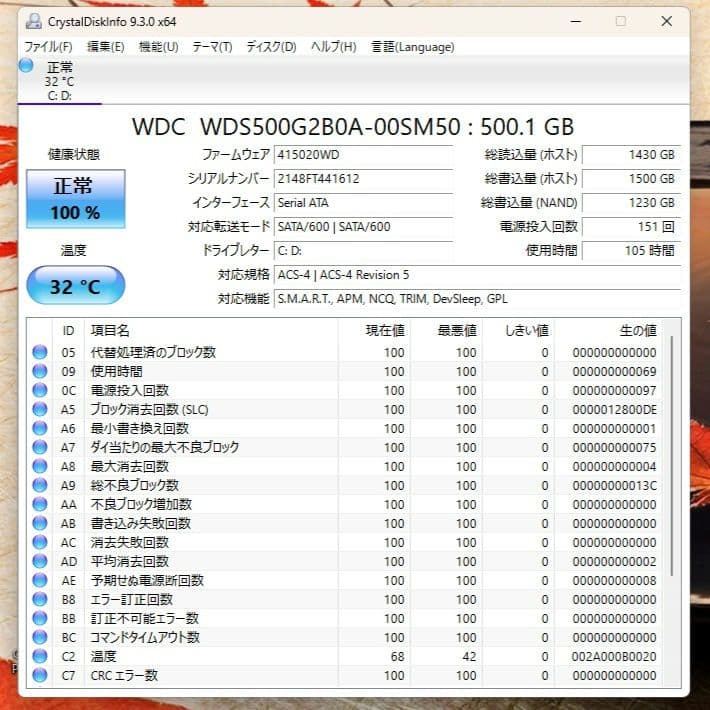The image size is (710, 710).
Task: Click the しきい値 column header
Action: point(519,331)
